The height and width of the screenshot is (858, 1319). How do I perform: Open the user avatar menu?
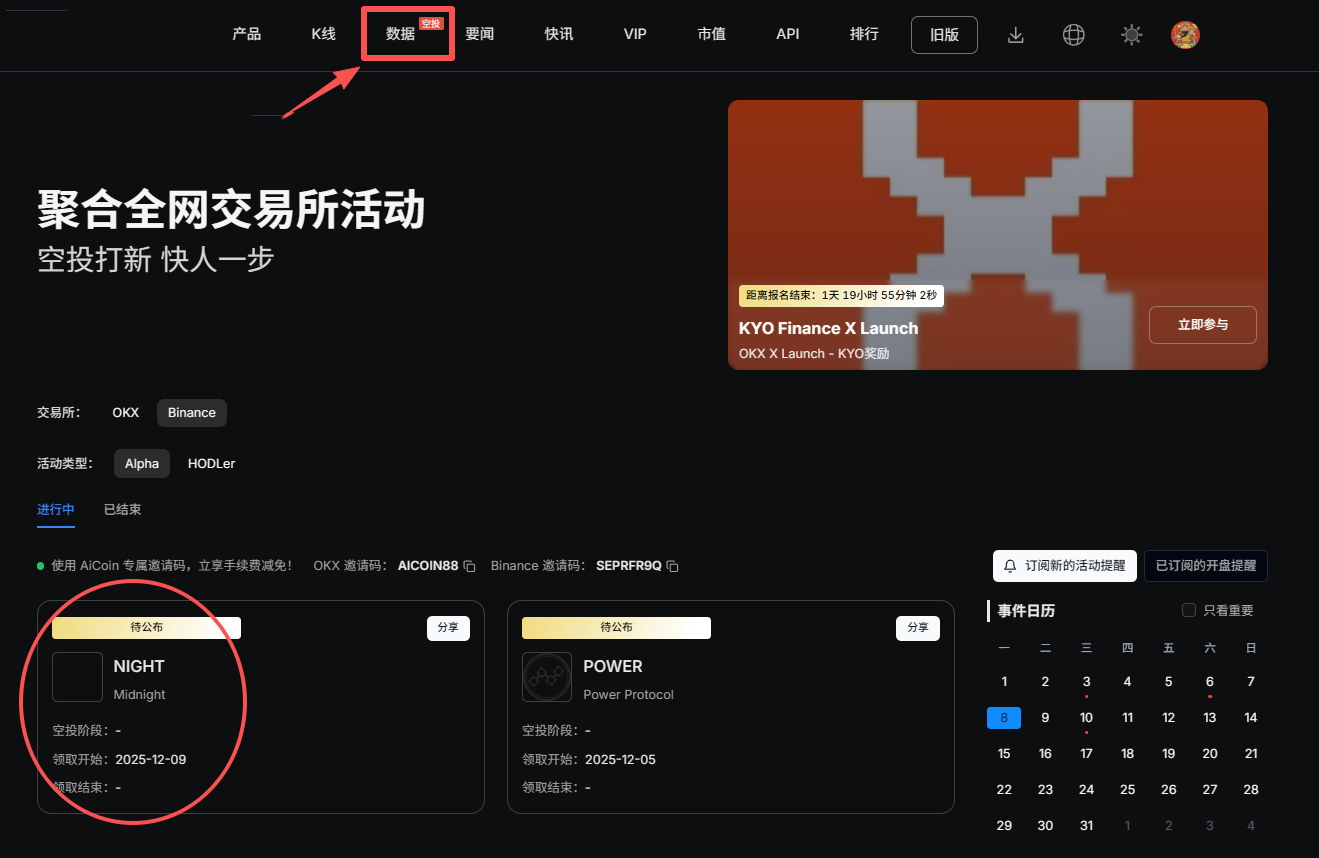[x=1185, y=35]
